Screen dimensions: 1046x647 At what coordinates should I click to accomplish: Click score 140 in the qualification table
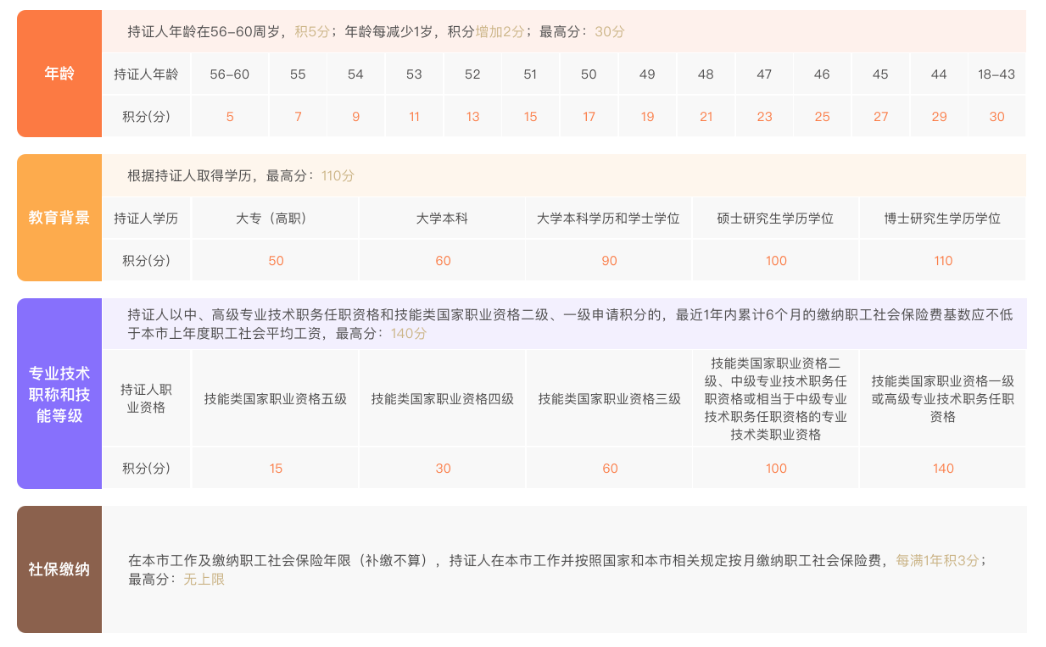[943, 468]
